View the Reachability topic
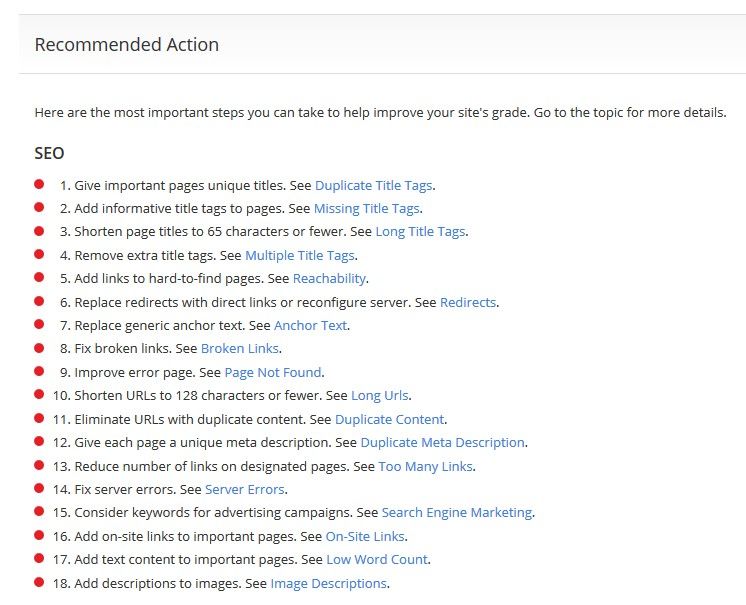 (329, 278)
